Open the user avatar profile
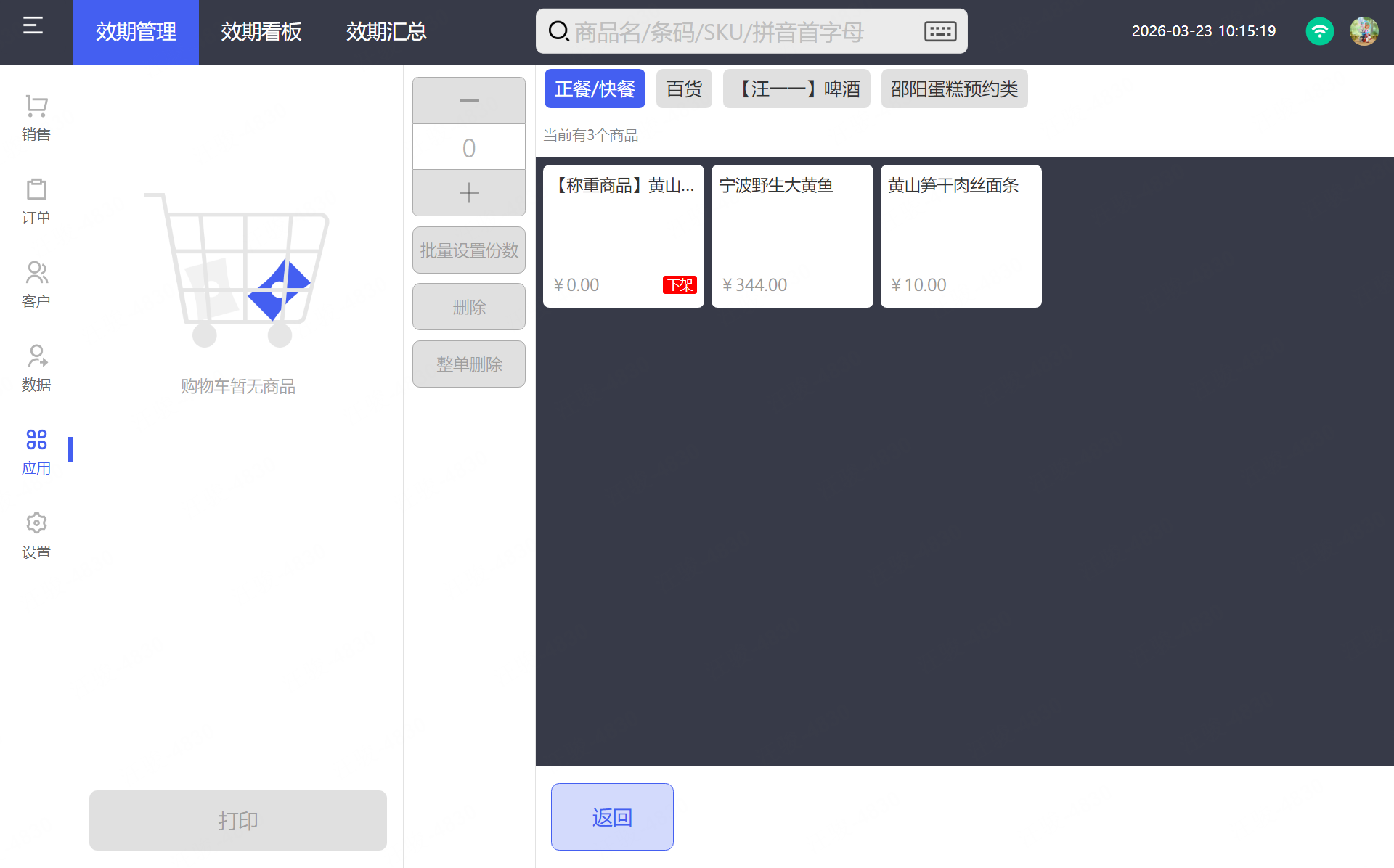Image resolution: width=1394 pixels, height=868 pixels. click(1364, 31)
